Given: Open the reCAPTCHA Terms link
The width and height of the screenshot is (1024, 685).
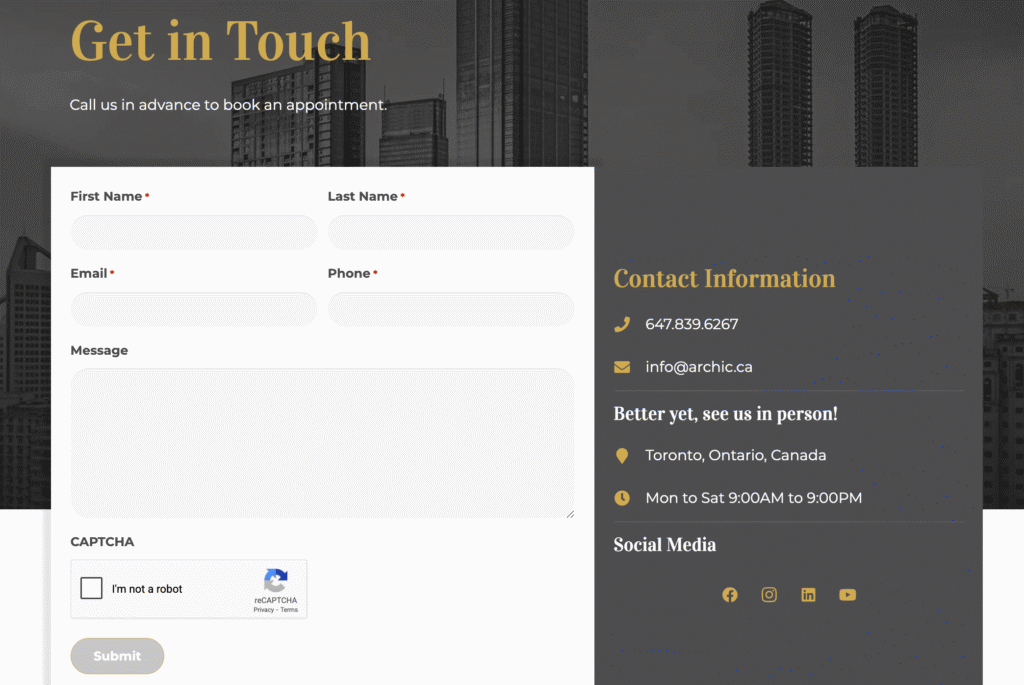Looking at the screenshot, I should pyautogui.click(x=289, y=610).
